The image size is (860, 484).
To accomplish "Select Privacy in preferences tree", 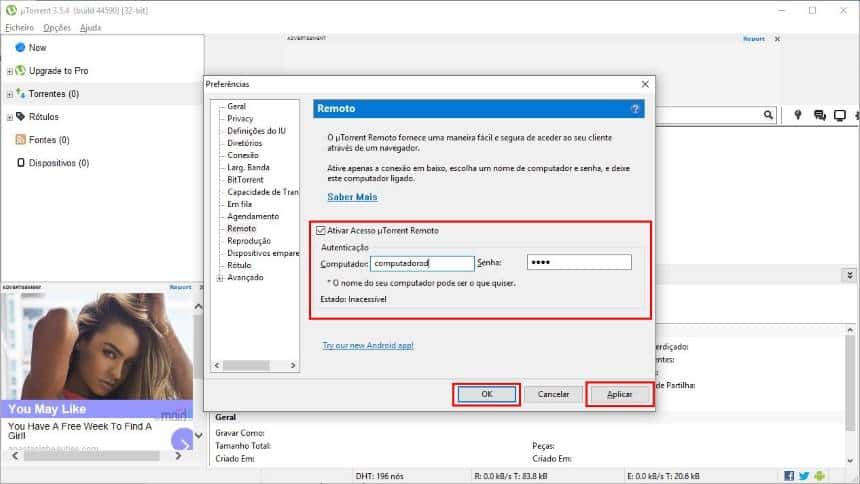I will click(x=240, y=119).
